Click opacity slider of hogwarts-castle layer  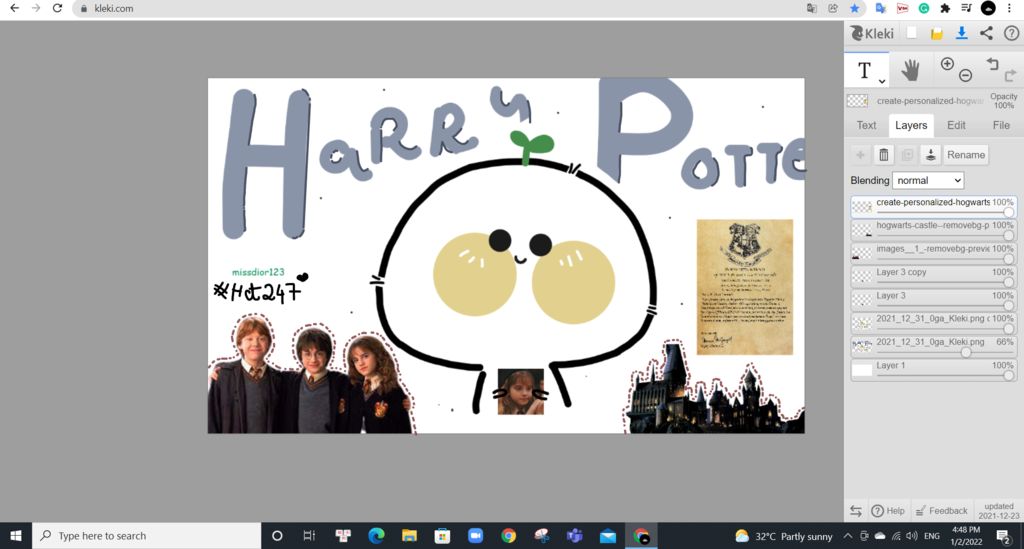coord(944,235)
